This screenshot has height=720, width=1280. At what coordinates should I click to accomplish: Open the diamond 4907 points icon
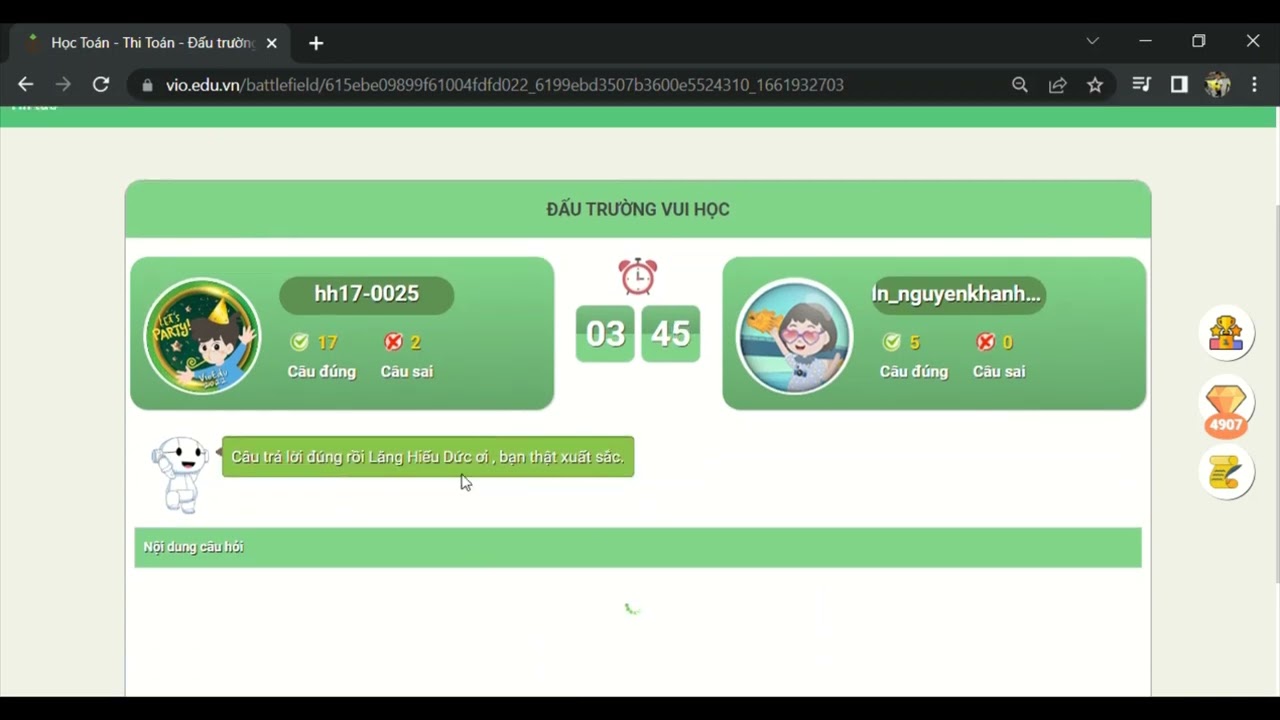tap(1226, 406)
